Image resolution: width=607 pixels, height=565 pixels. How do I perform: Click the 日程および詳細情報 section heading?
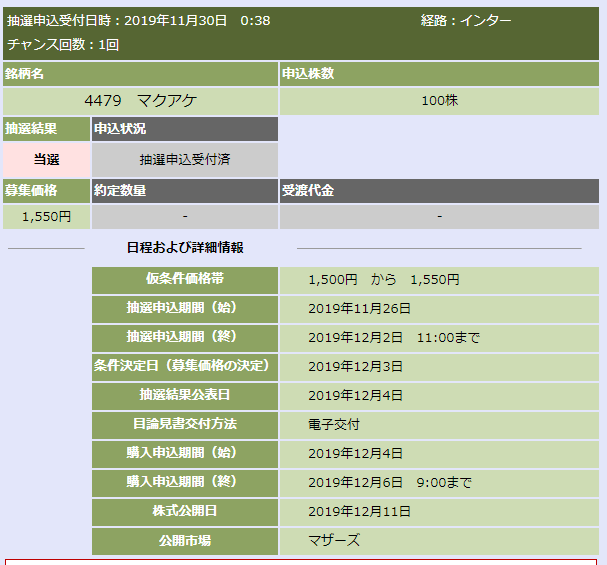point(185,248)
